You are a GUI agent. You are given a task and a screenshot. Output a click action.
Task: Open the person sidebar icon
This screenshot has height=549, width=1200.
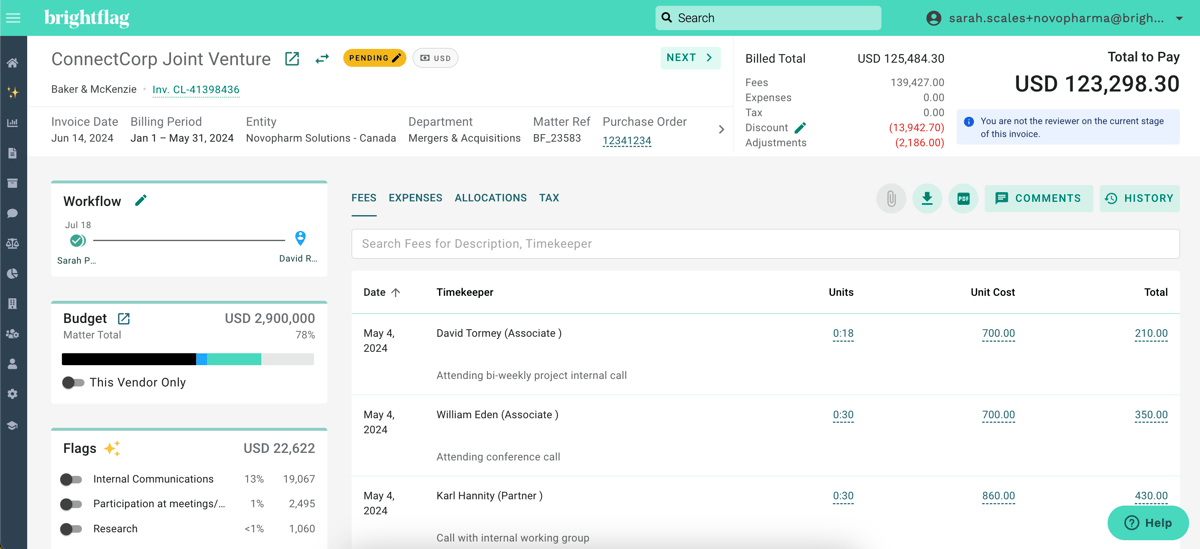coord(13,364)
